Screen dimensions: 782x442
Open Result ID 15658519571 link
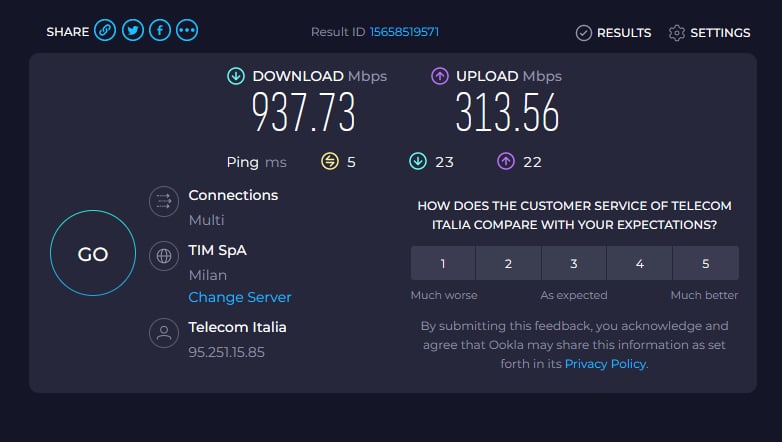pyautogui.click(x=404, y=32)
